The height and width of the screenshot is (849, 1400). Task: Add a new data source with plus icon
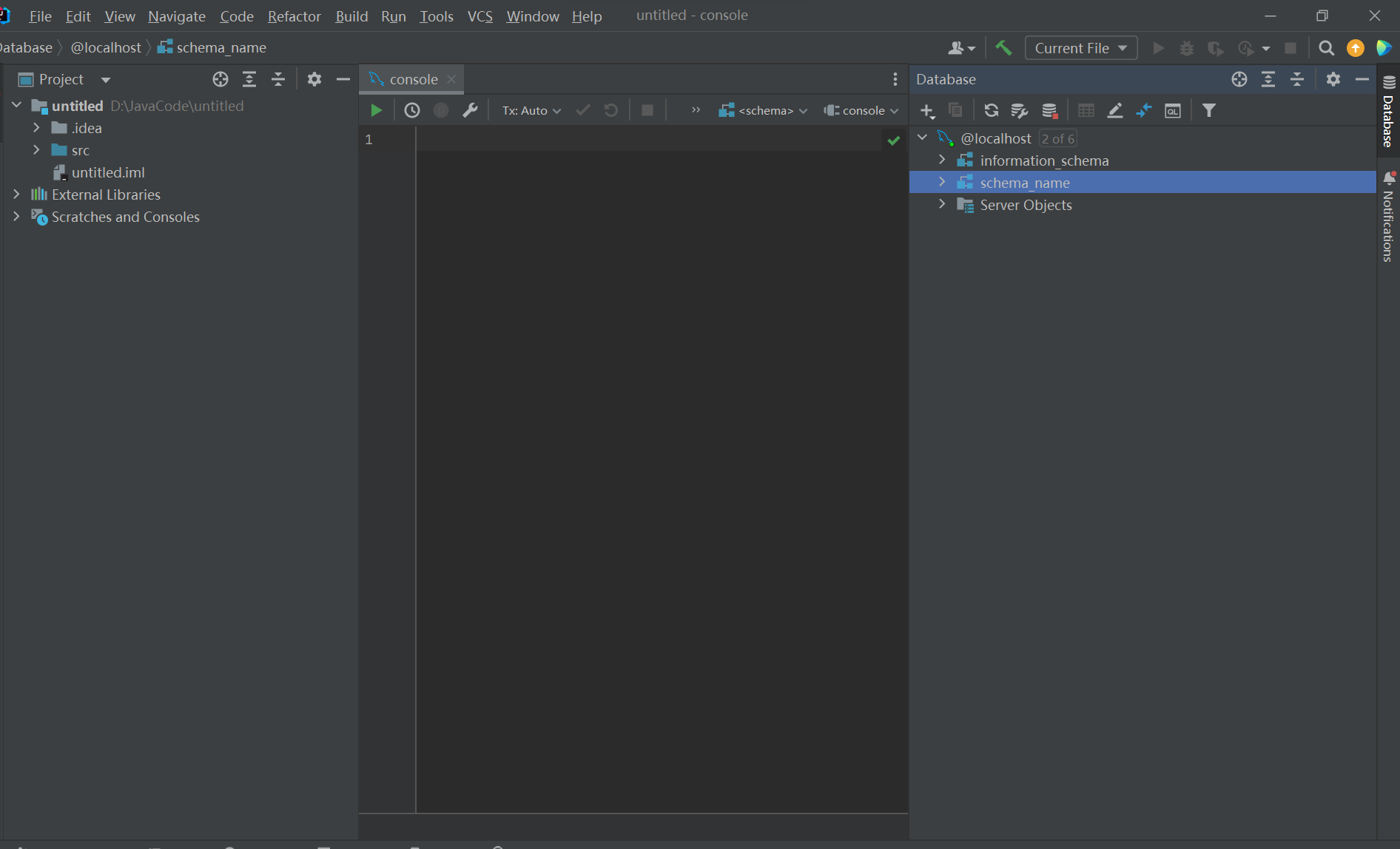tap(927, 111)
